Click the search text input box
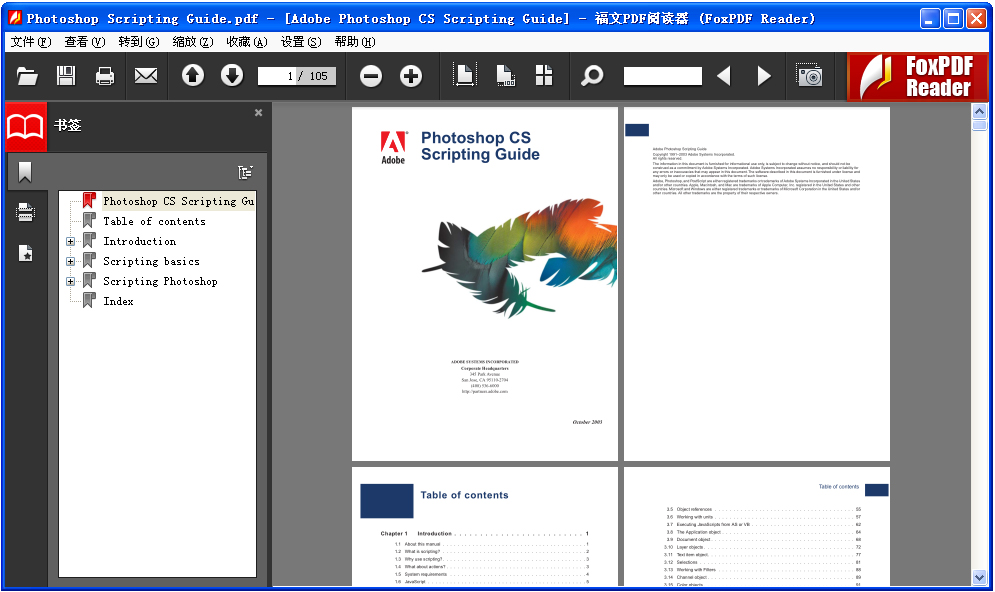This screenshot has width=995, height=592. 662,76
